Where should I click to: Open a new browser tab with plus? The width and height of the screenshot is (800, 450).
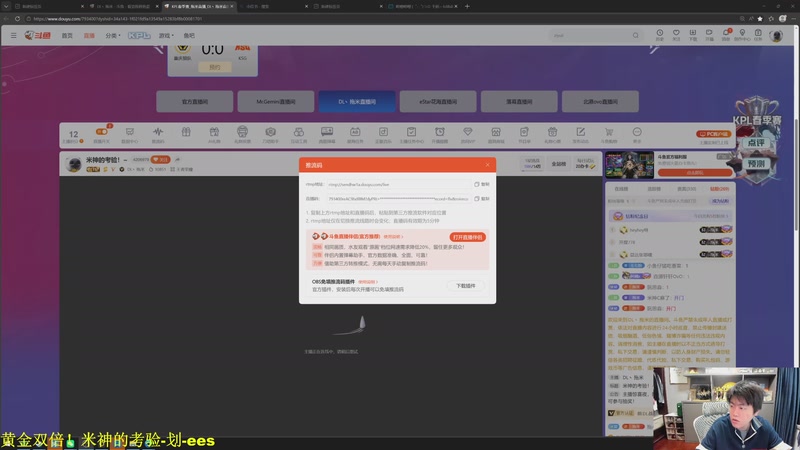[x=467, y=6]
